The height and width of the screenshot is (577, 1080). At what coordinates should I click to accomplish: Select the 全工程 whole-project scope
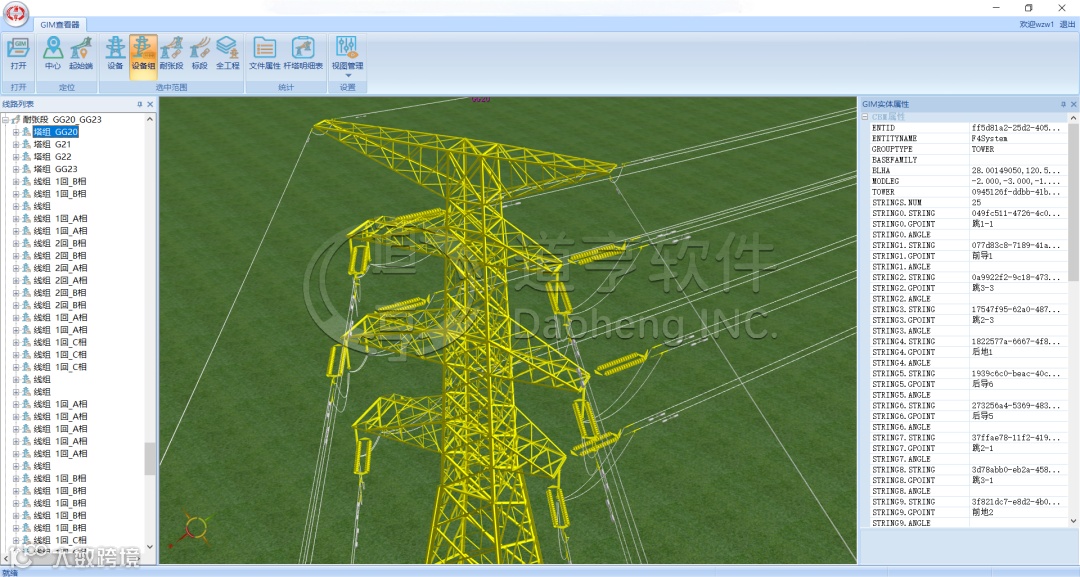click(x=227, y=54)
